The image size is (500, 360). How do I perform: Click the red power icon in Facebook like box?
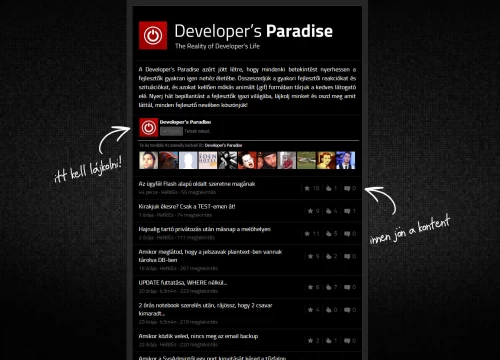(x=149, y=127)
